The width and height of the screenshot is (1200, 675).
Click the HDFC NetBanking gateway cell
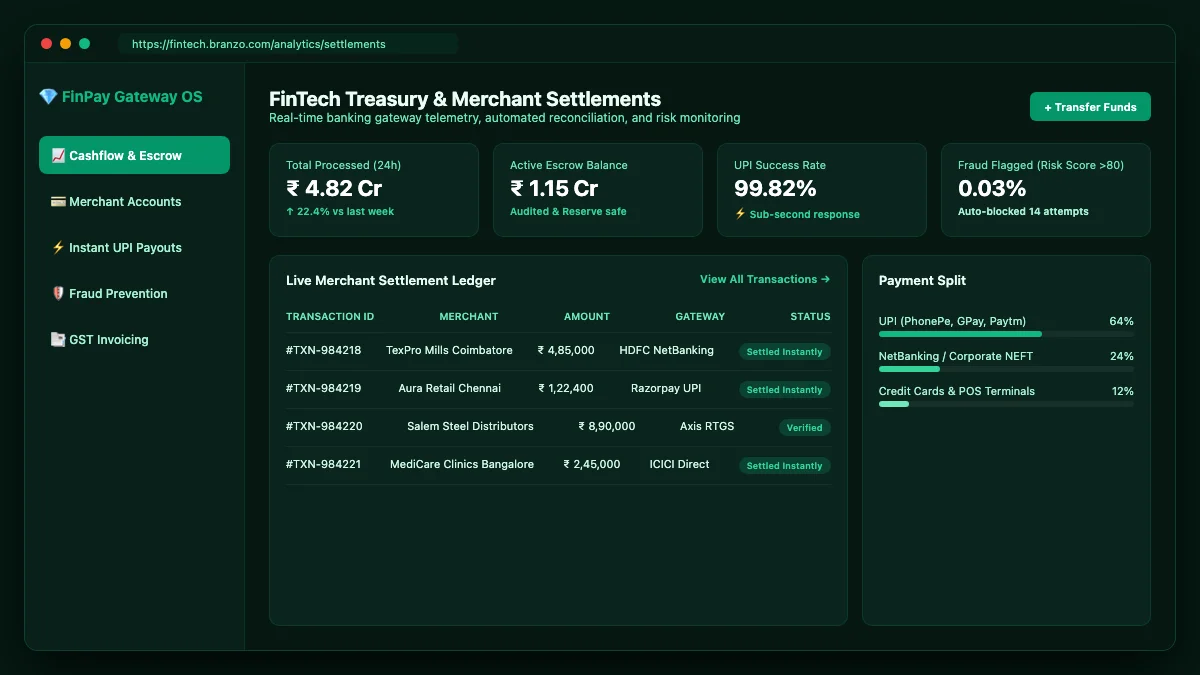tap(666, 351)
